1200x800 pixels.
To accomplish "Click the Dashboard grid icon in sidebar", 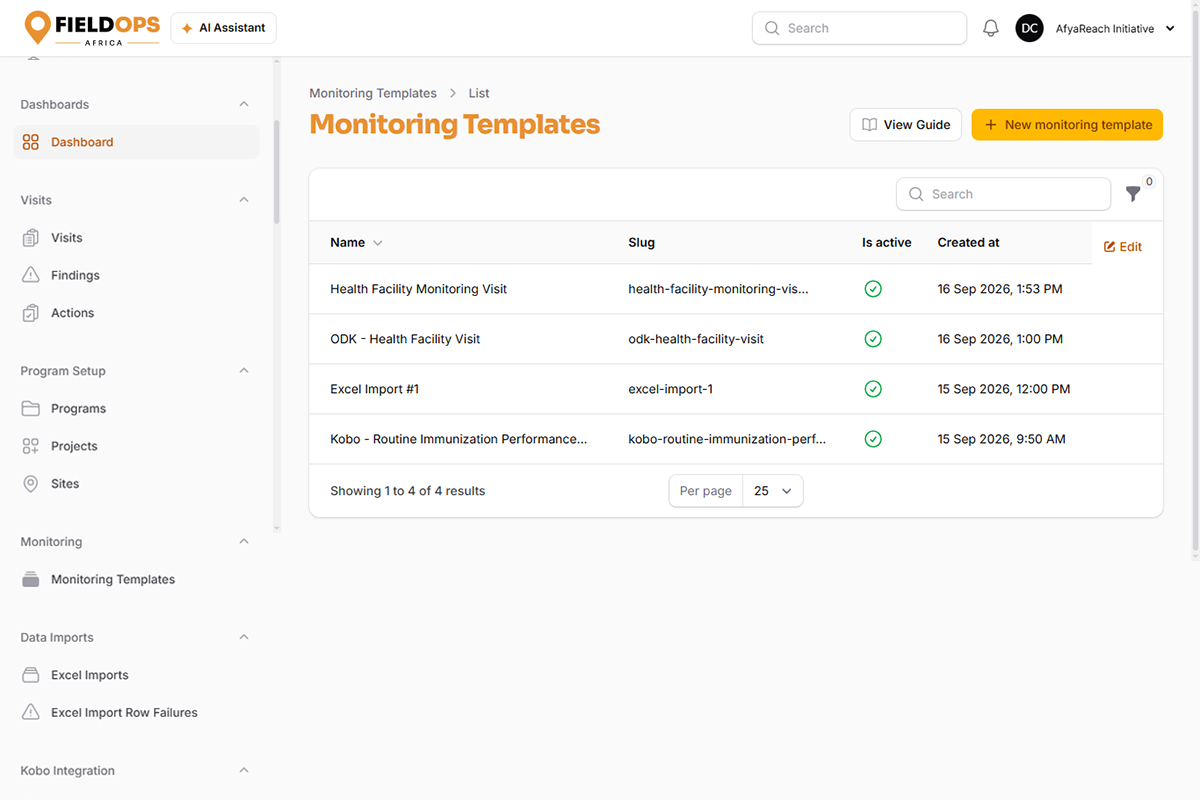I will pyautogui.click(x=31, y=142).
